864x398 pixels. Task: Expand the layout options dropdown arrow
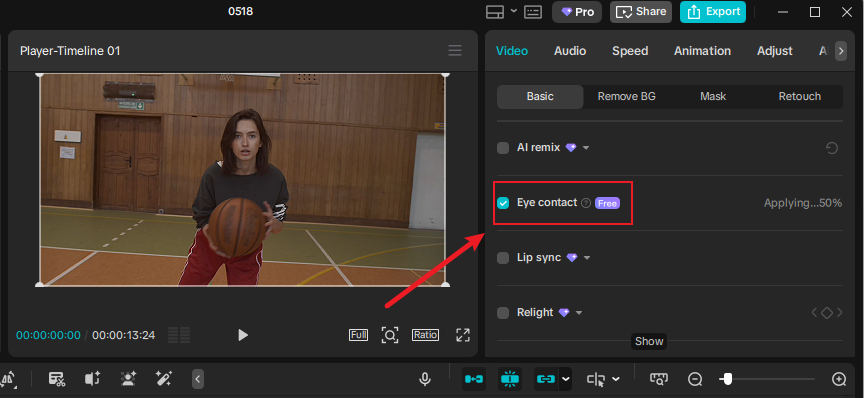click(514, 10)
